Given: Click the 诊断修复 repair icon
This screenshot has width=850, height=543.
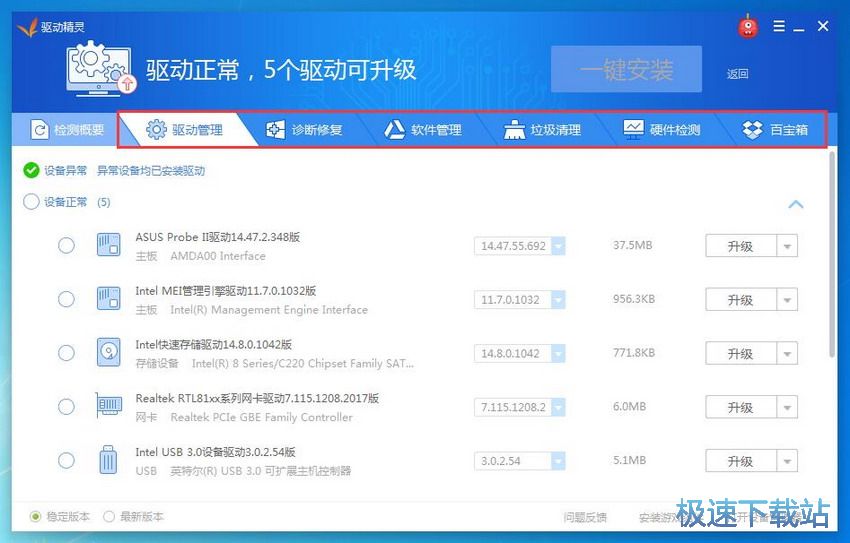Looking at the screenshot, I should [275, 130].
